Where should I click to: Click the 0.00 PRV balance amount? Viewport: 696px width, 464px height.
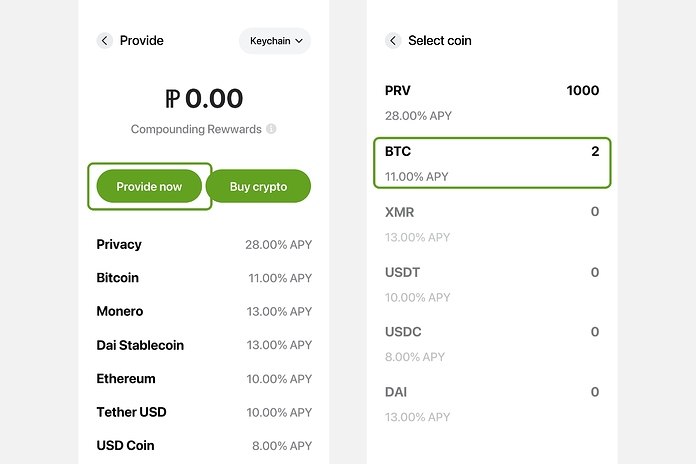[x=204, y=99]
